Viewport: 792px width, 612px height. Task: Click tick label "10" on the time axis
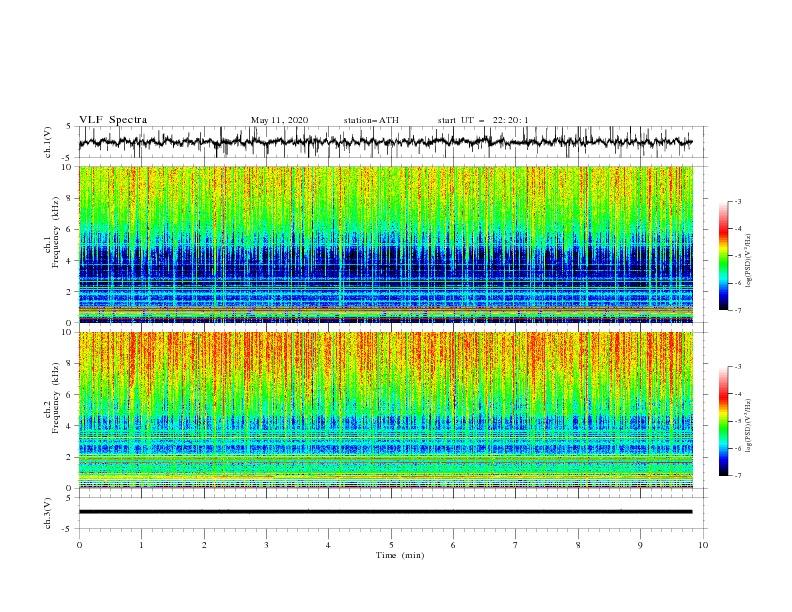click(703, 545)
